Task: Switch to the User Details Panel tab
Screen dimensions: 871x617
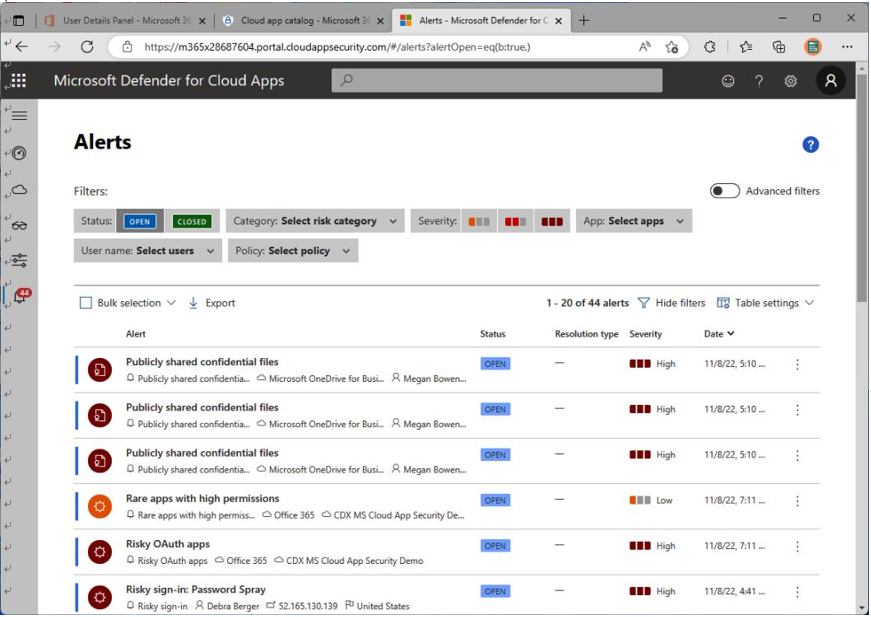Action: pyautogui.click(x=126, y=21)
